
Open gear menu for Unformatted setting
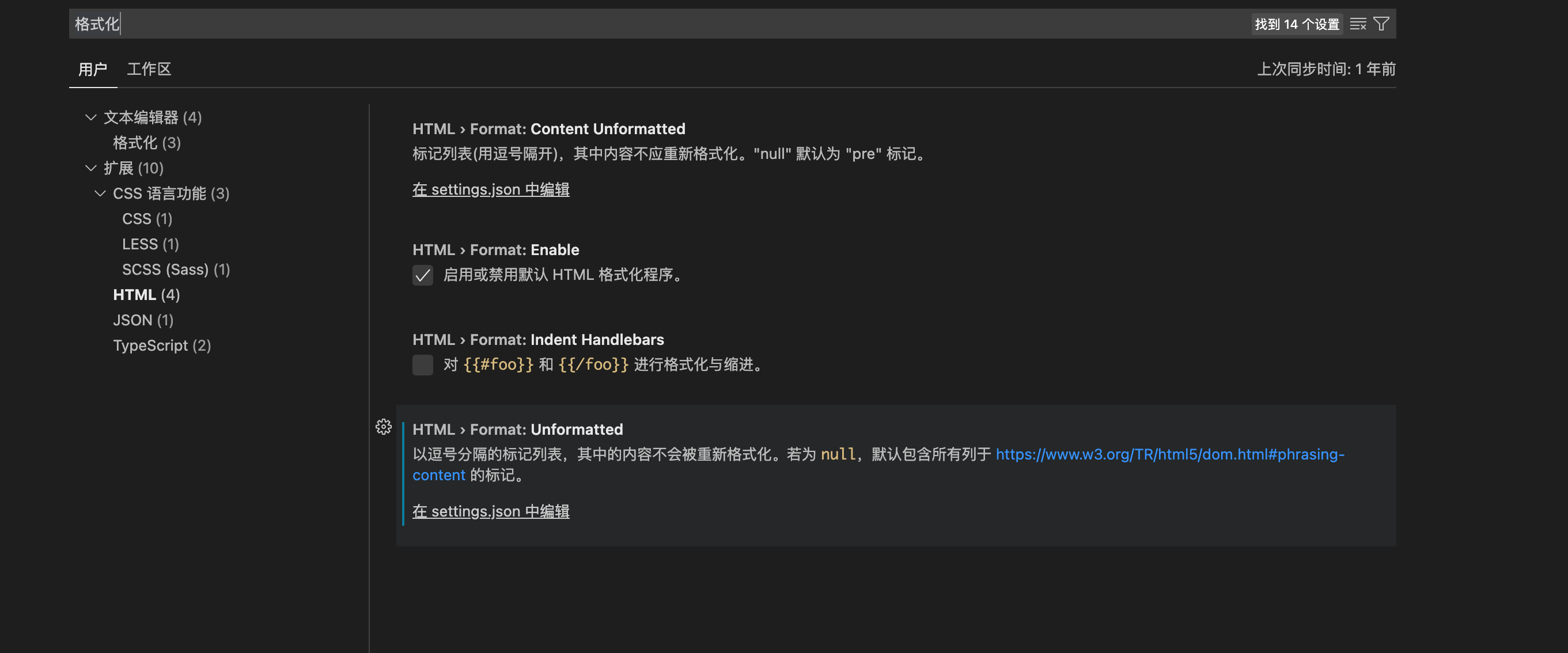(384, 427)
